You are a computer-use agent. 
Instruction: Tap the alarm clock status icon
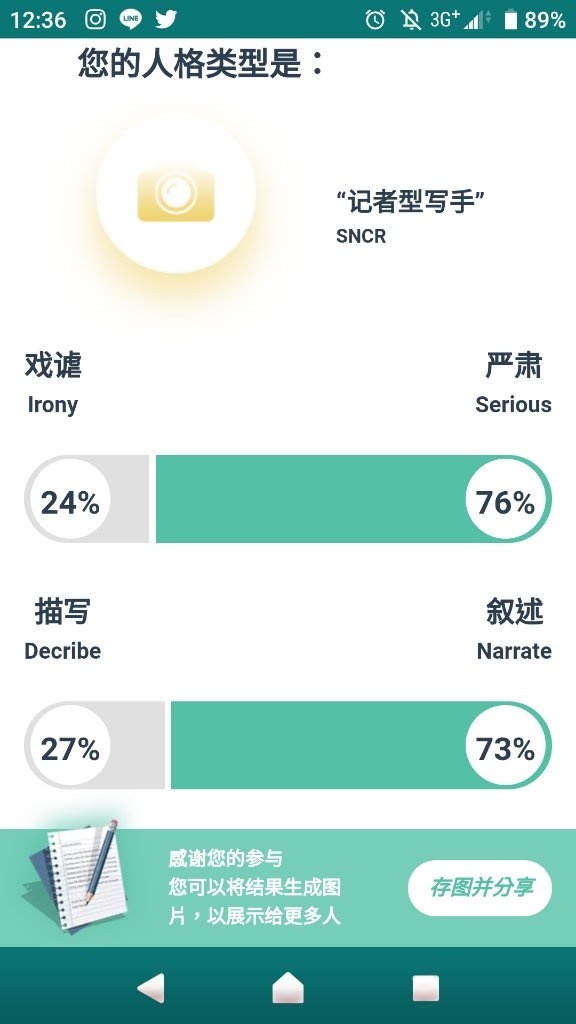pyautogui.click(x=375, y=20)
